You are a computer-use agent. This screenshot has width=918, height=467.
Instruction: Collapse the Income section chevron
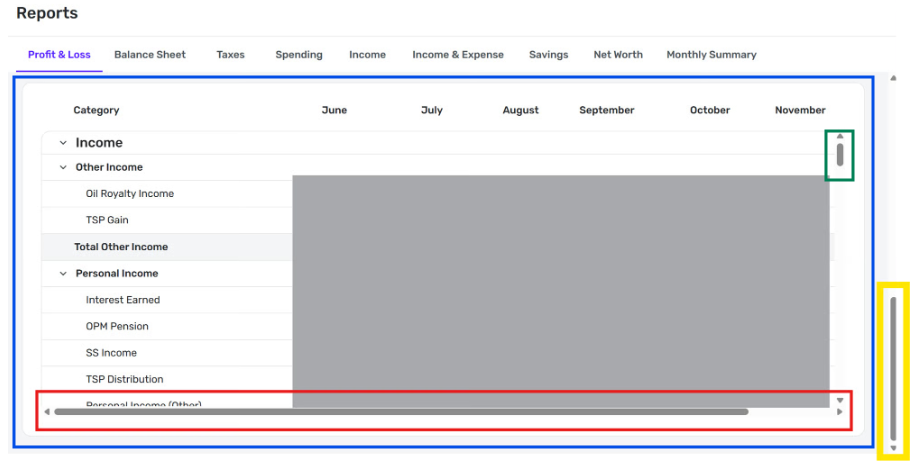pyautogui.click(x=63, y=143)
